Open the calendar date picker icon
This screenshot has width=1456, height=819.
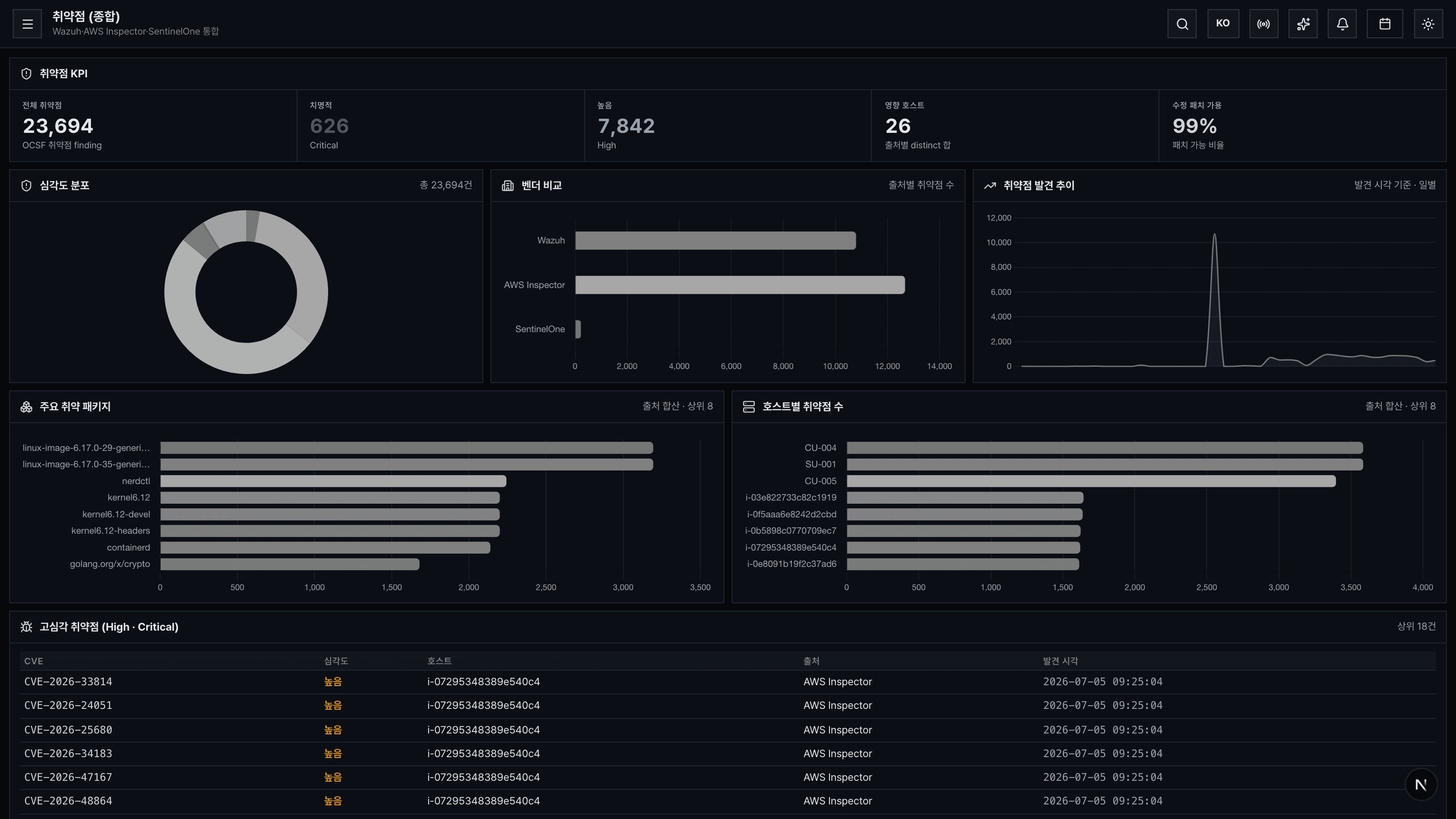tap(1385, 24)
